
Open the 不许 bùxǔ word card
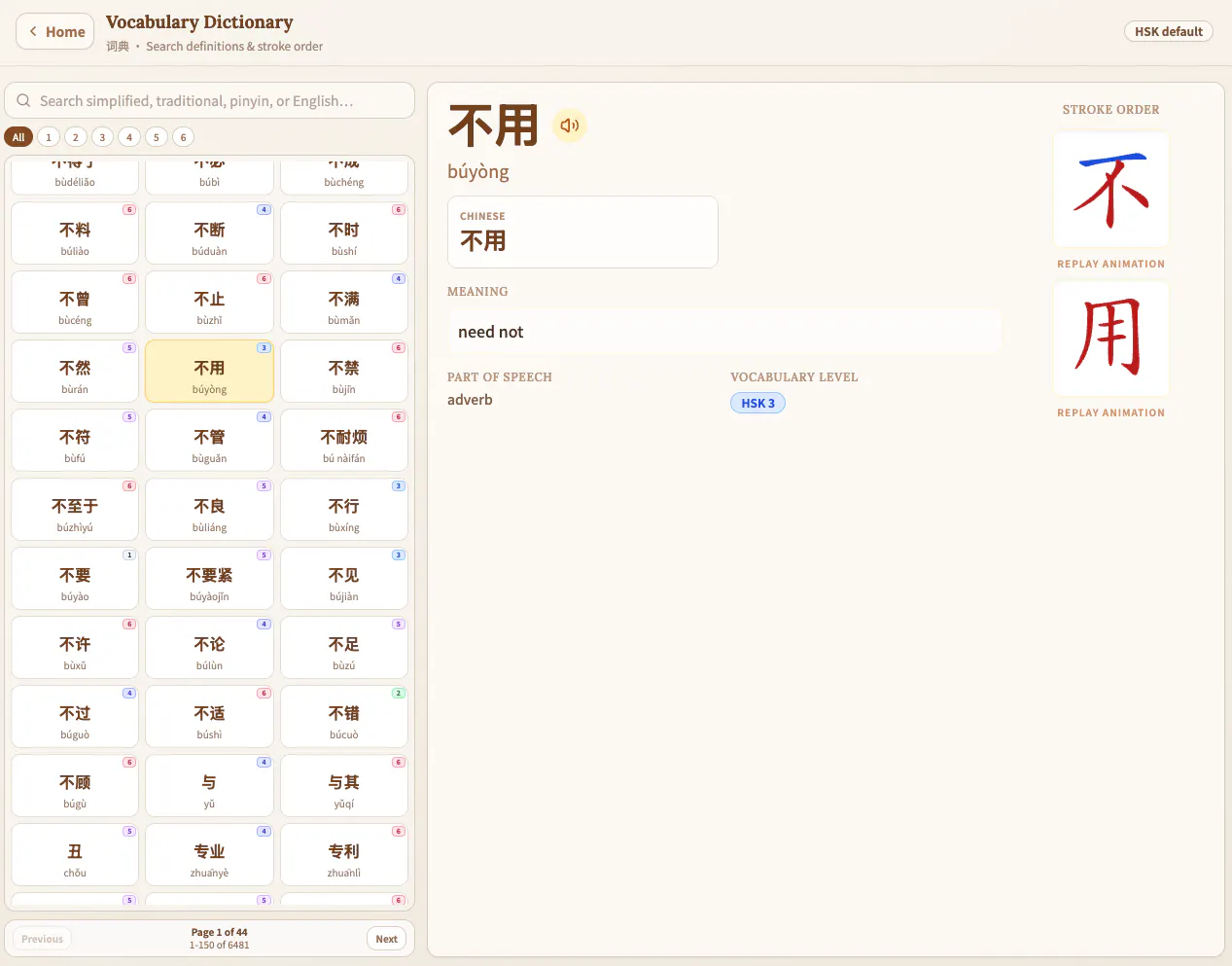point(75,648)
